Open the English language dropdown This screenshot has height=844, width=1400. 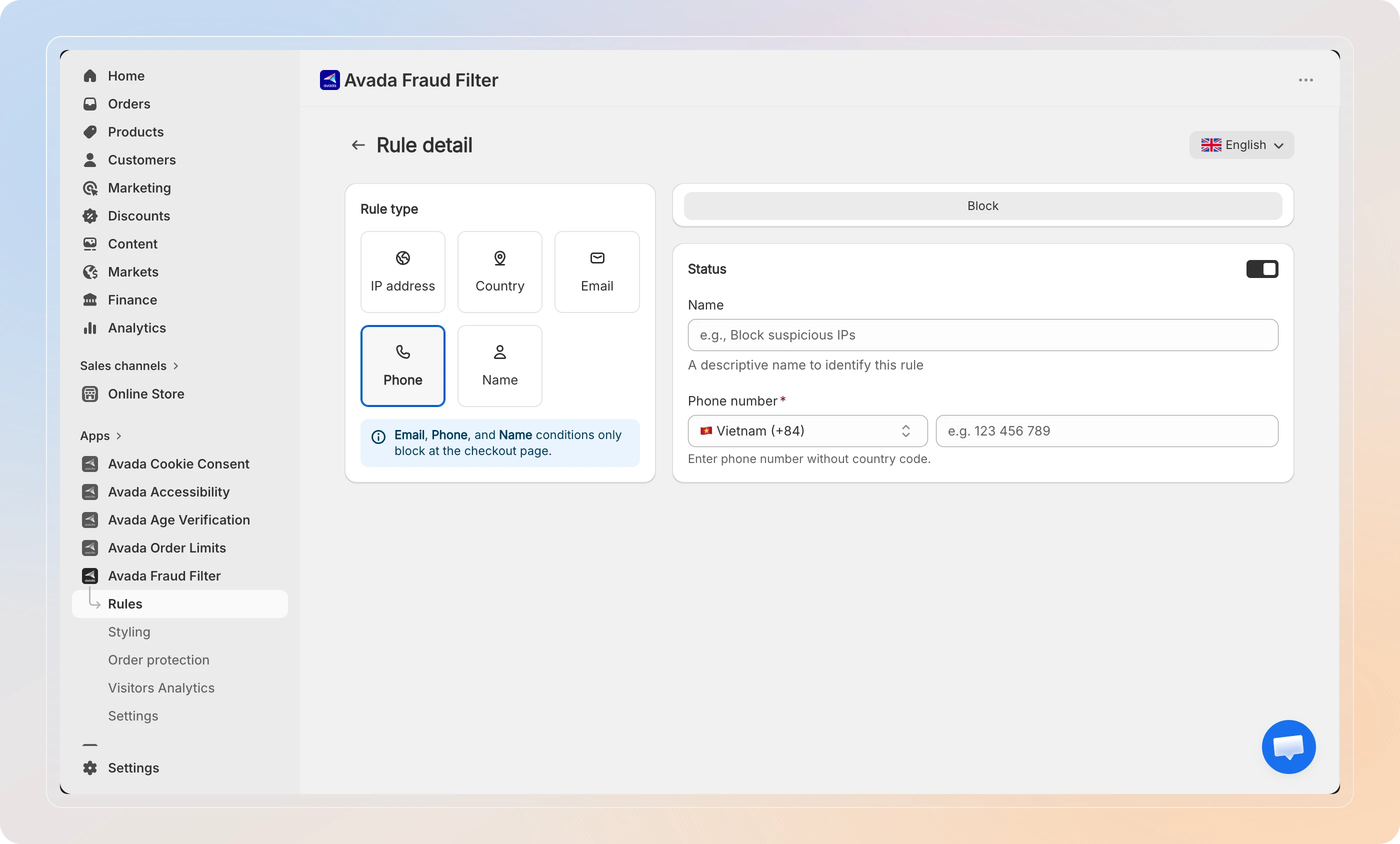click(x=1241, y=145)
